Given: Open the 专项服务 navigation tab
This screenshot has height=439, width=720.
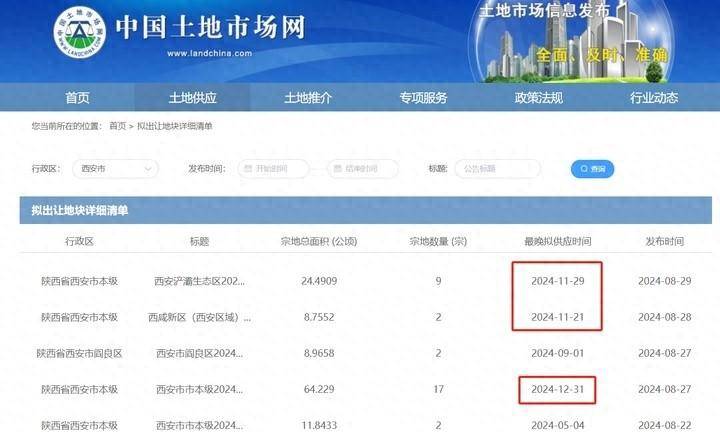Looking at the screenshot, I should 423,97.
